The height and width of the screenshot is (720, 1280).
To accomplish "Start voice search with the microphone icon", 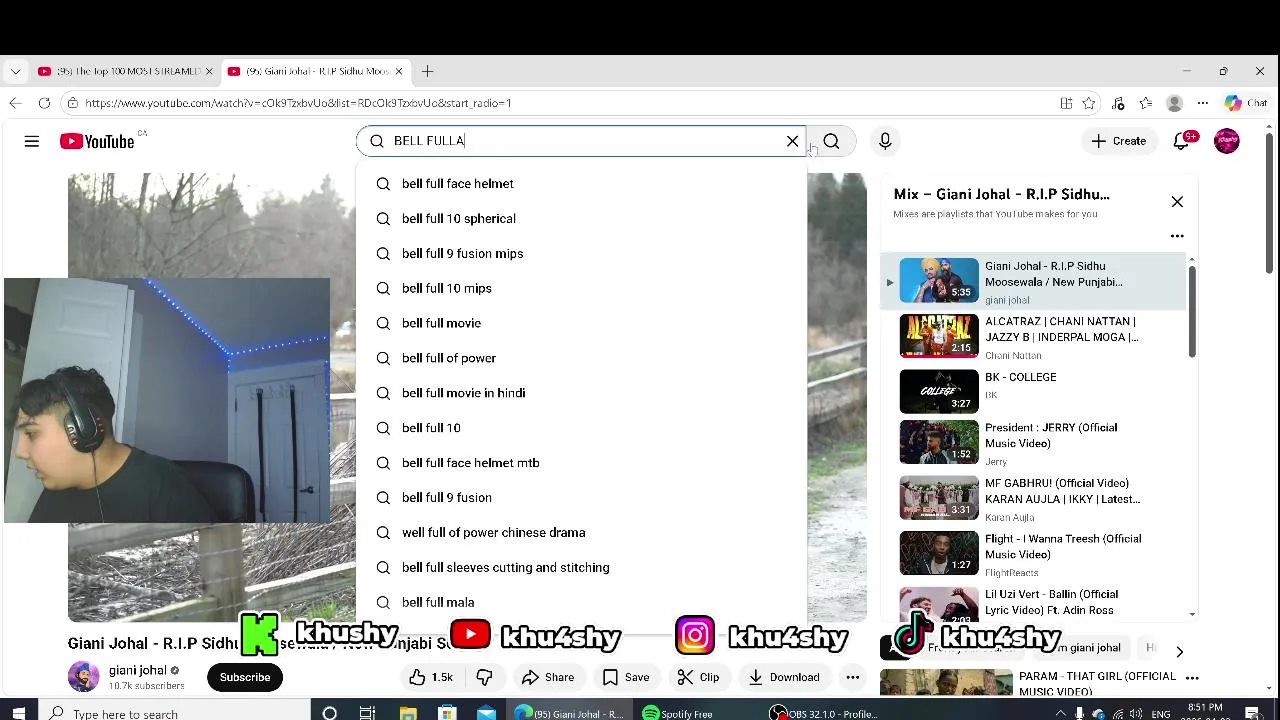I will [x=885, y=141].
